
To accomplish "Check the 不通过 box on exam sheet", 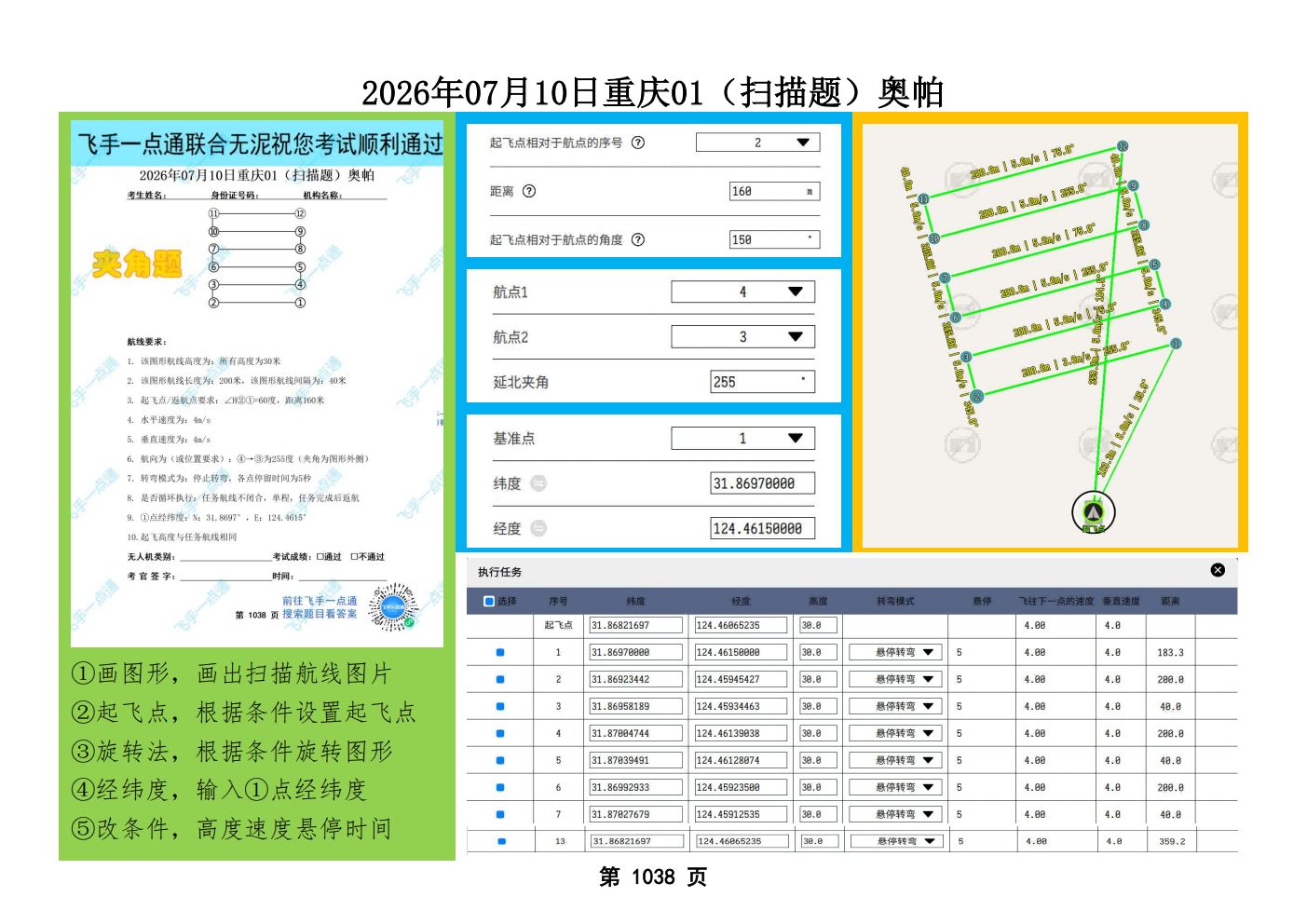I will point(354,557).
